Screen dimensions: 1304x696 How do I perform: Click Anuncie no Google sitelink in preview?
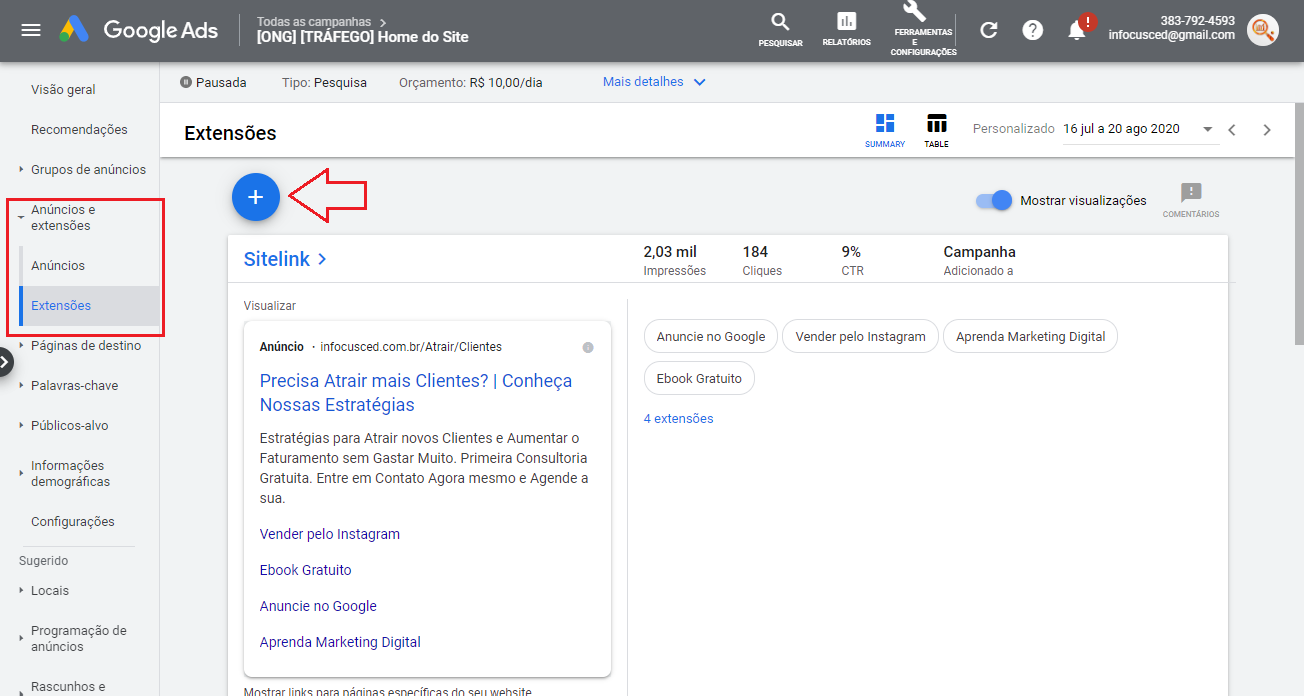tap(318, 606)
